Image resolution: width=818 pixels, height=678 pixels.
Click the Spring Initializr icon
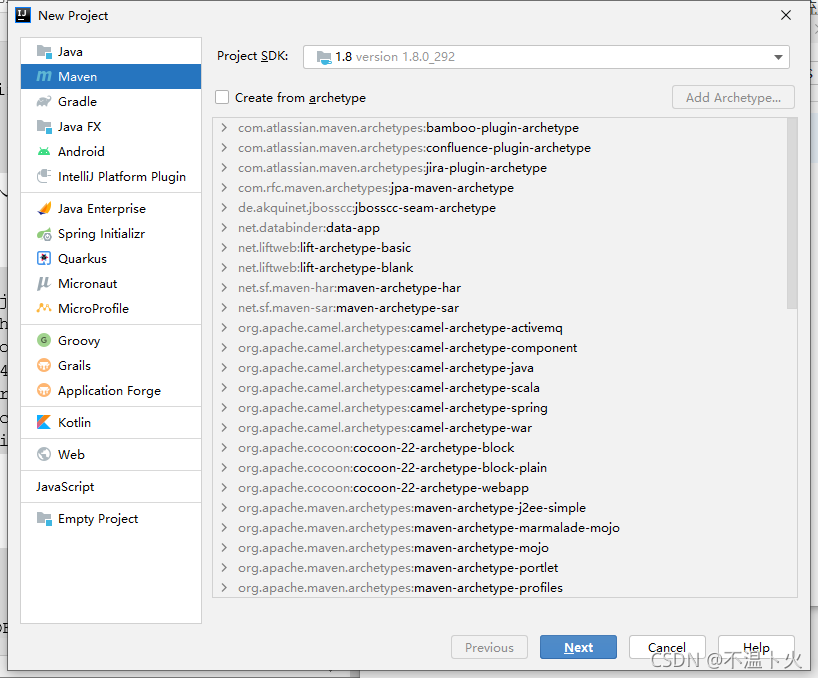[44, 234]
